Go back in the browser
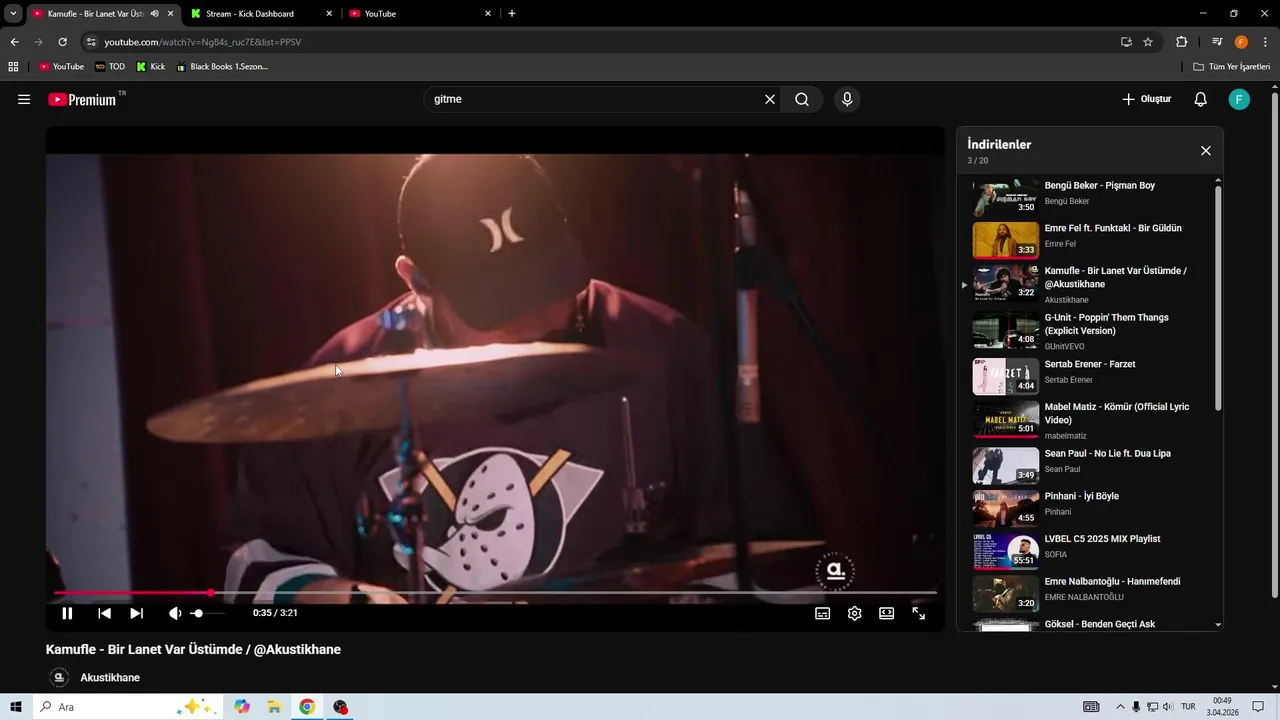The image size is (1280, 720). click(14, 42)
